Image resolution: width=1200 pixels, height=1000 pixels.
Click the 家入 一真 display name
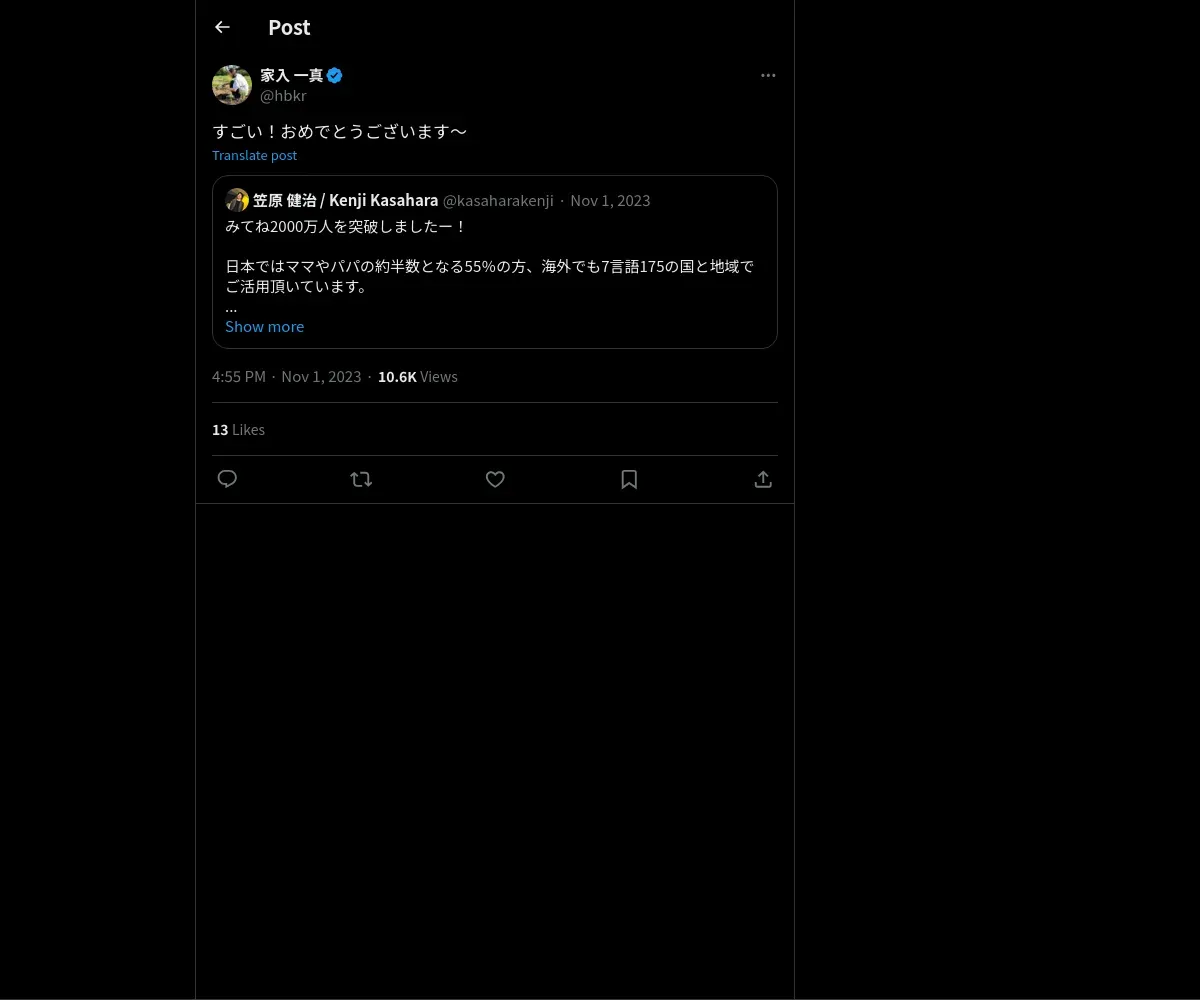point(292,75)
